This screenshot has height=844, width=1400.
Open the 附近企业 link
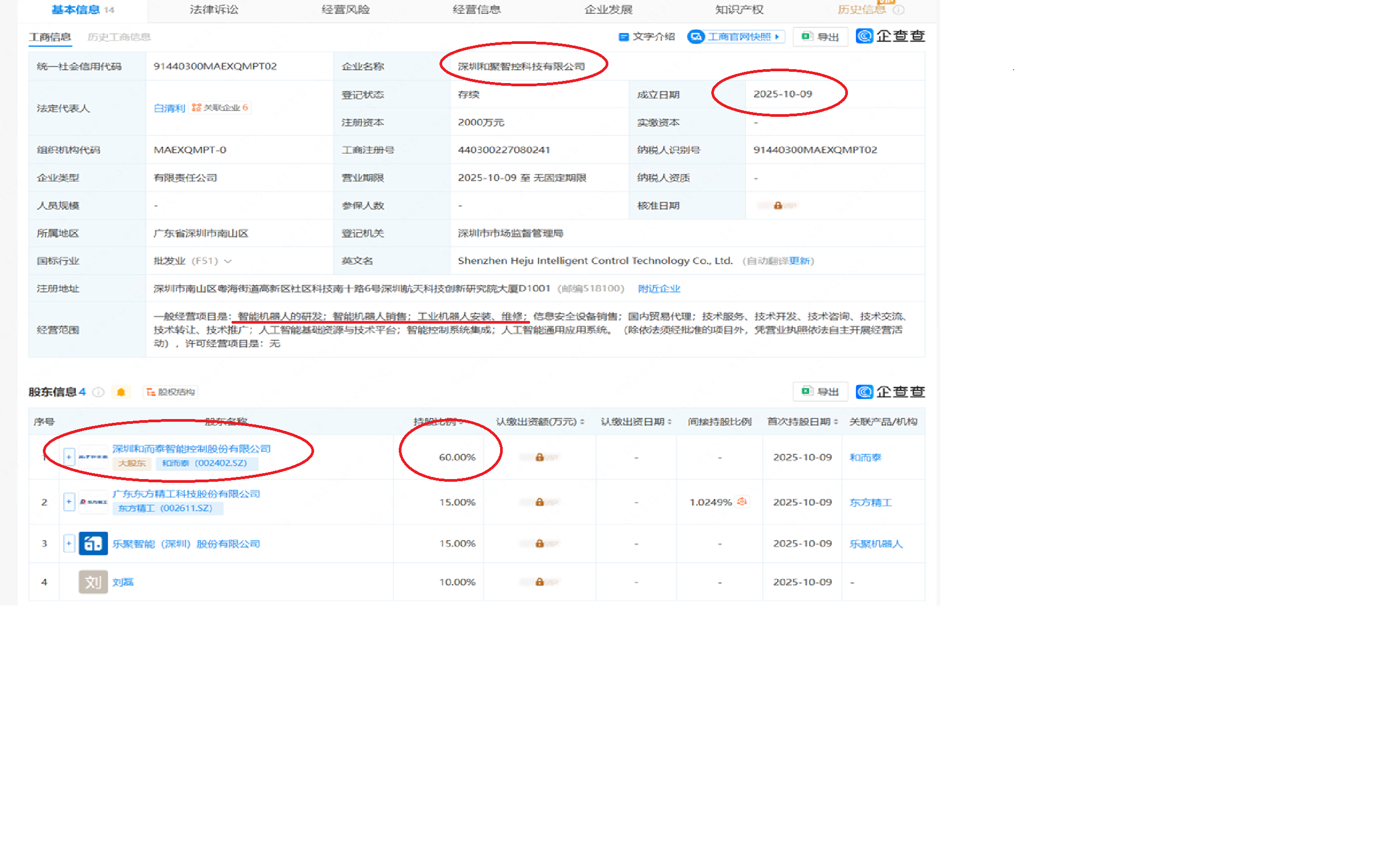click(659, 288)
